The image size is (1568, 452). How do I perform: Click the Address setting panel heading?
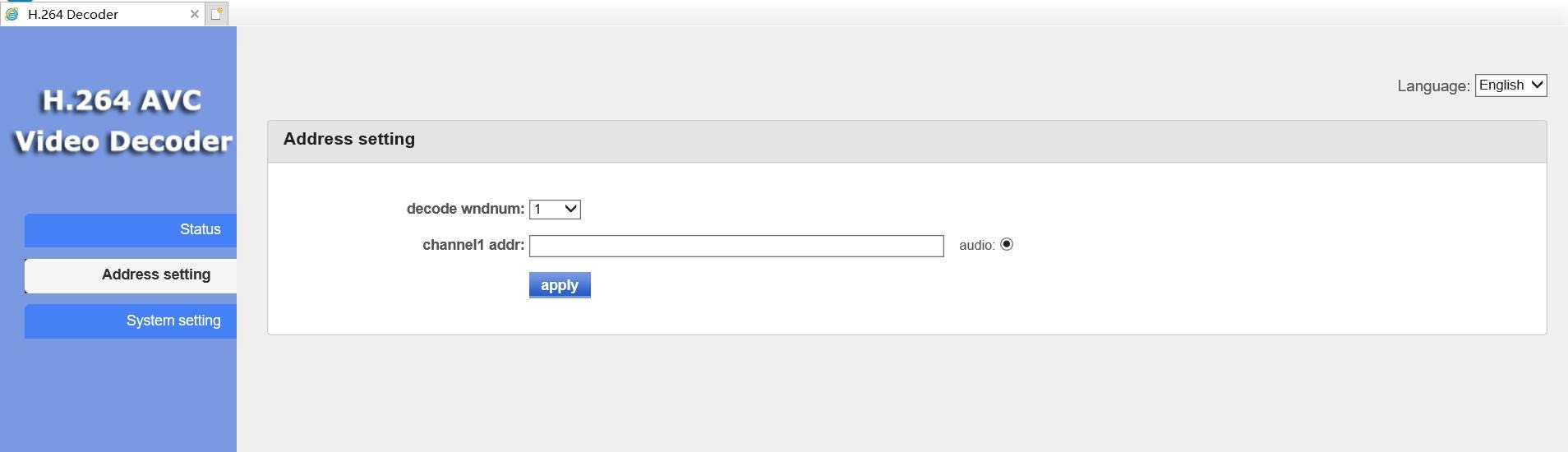coord(348,140)
